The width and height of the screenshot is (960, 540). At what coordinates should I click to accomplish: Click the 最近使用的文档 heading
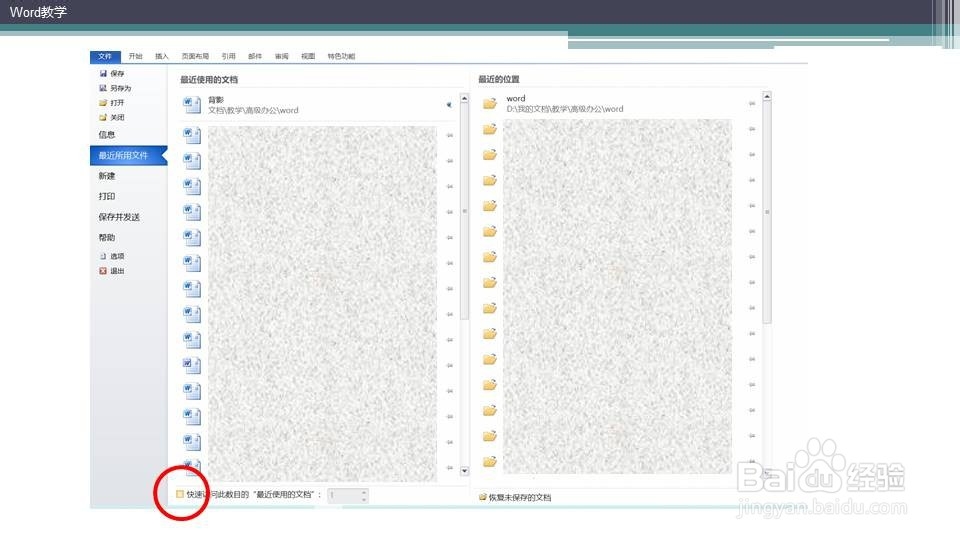pyautogui.click(x=209, y=80)
